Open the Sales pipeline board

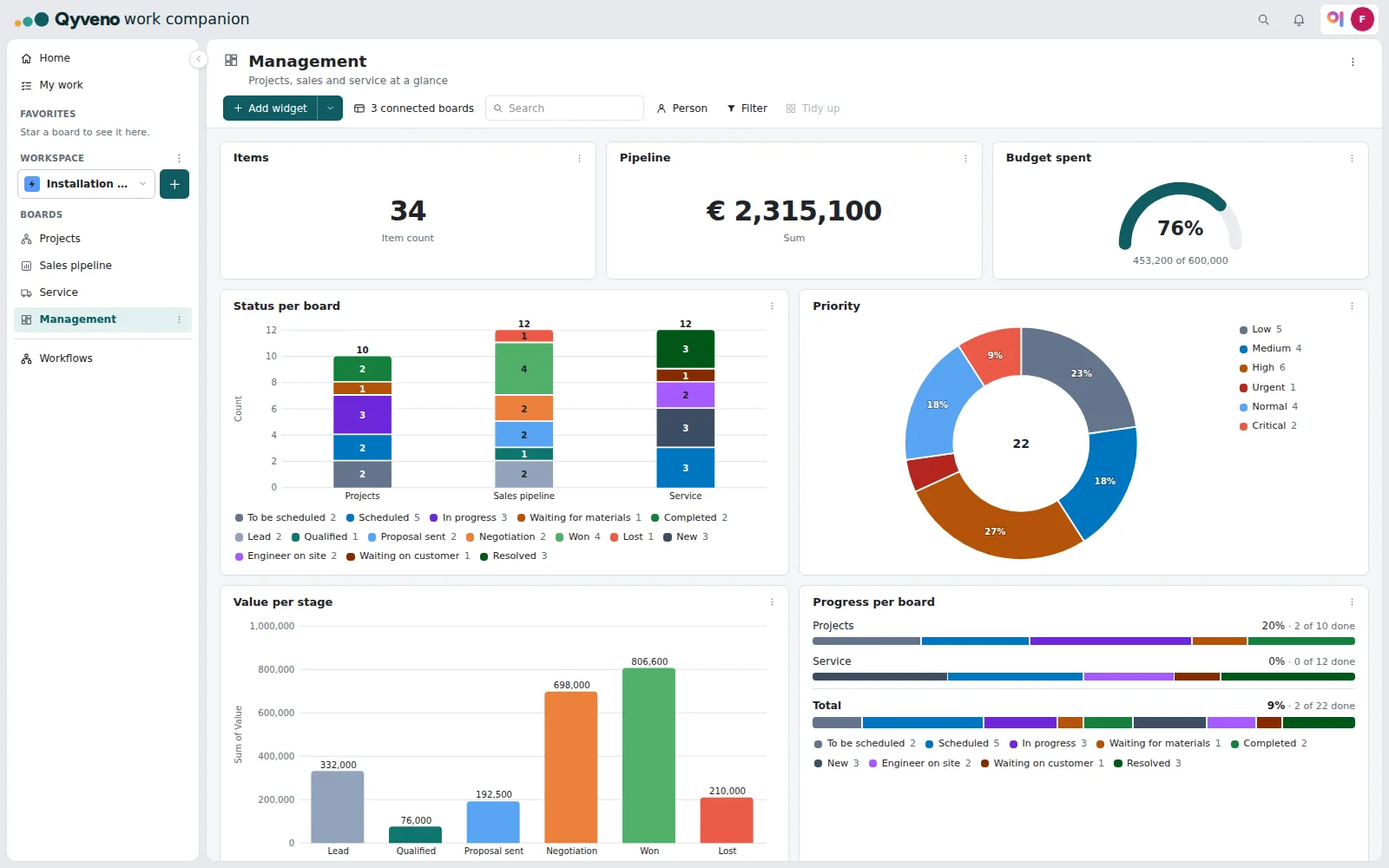pyautogui.click(x=102, y=266)
